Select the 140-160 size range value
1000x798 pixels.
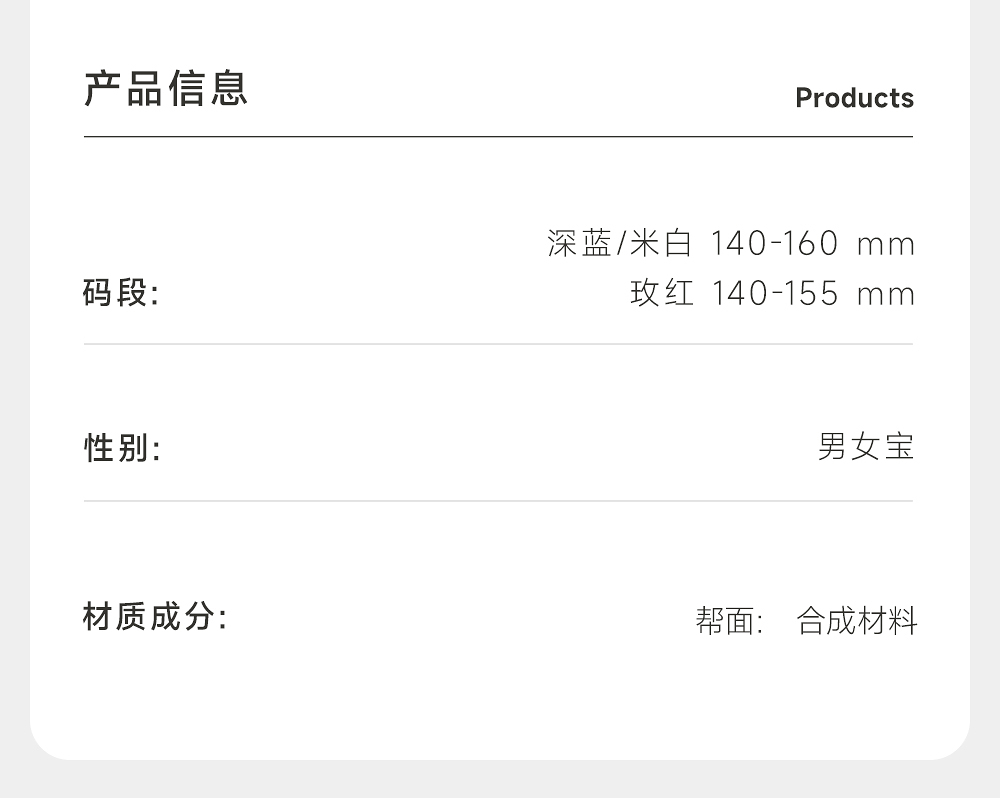(774, 243)
